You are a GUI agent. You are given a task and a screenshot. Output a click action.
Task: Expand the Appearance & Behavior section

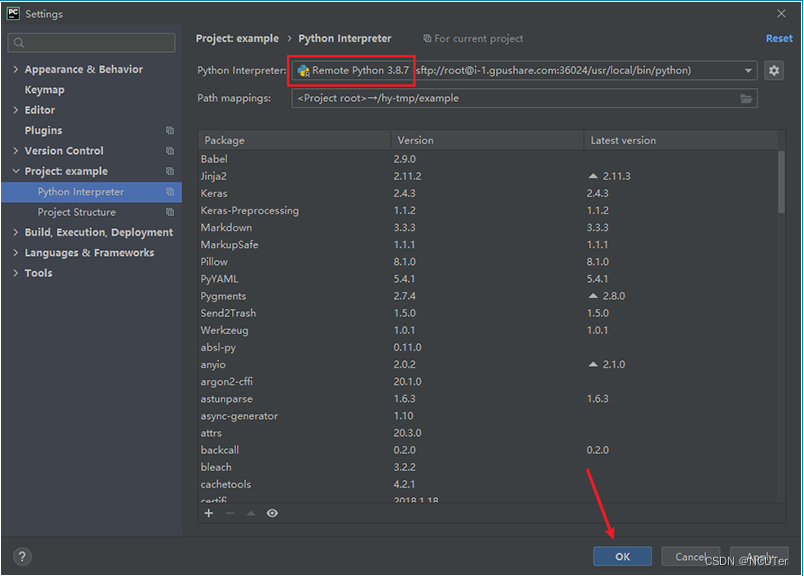14,69
